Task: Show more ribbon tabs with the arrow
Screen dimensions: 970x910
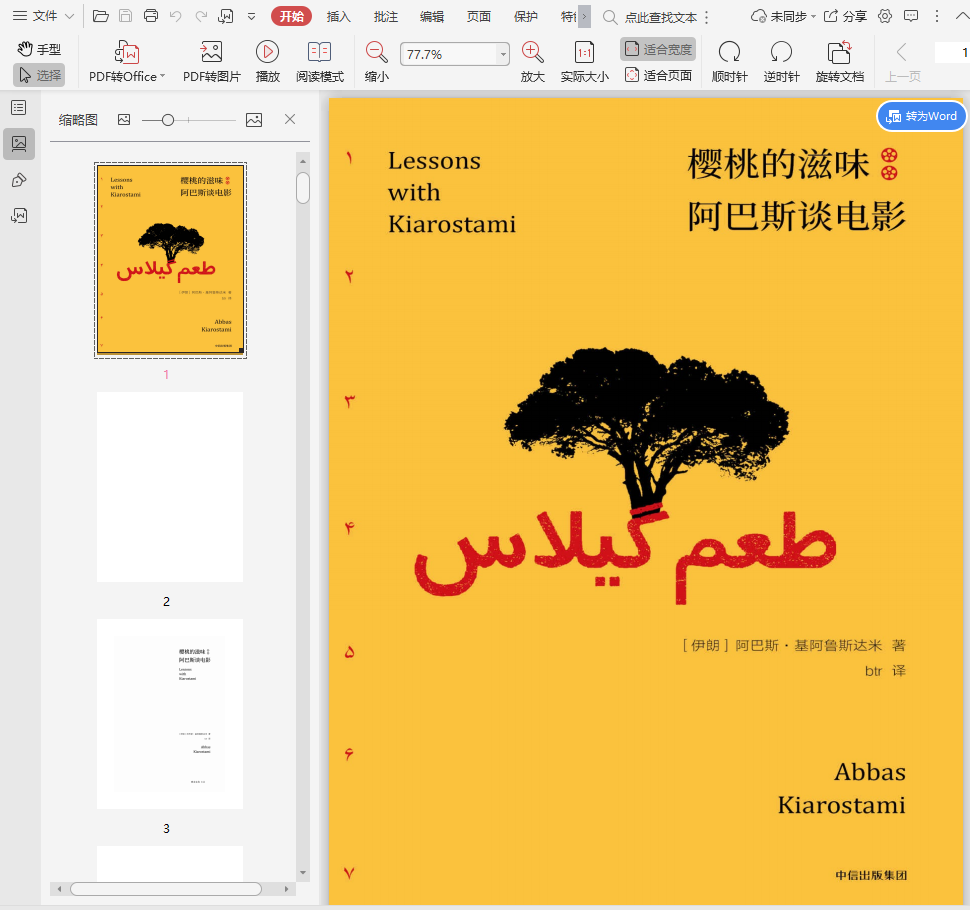Action: (584, 17)
